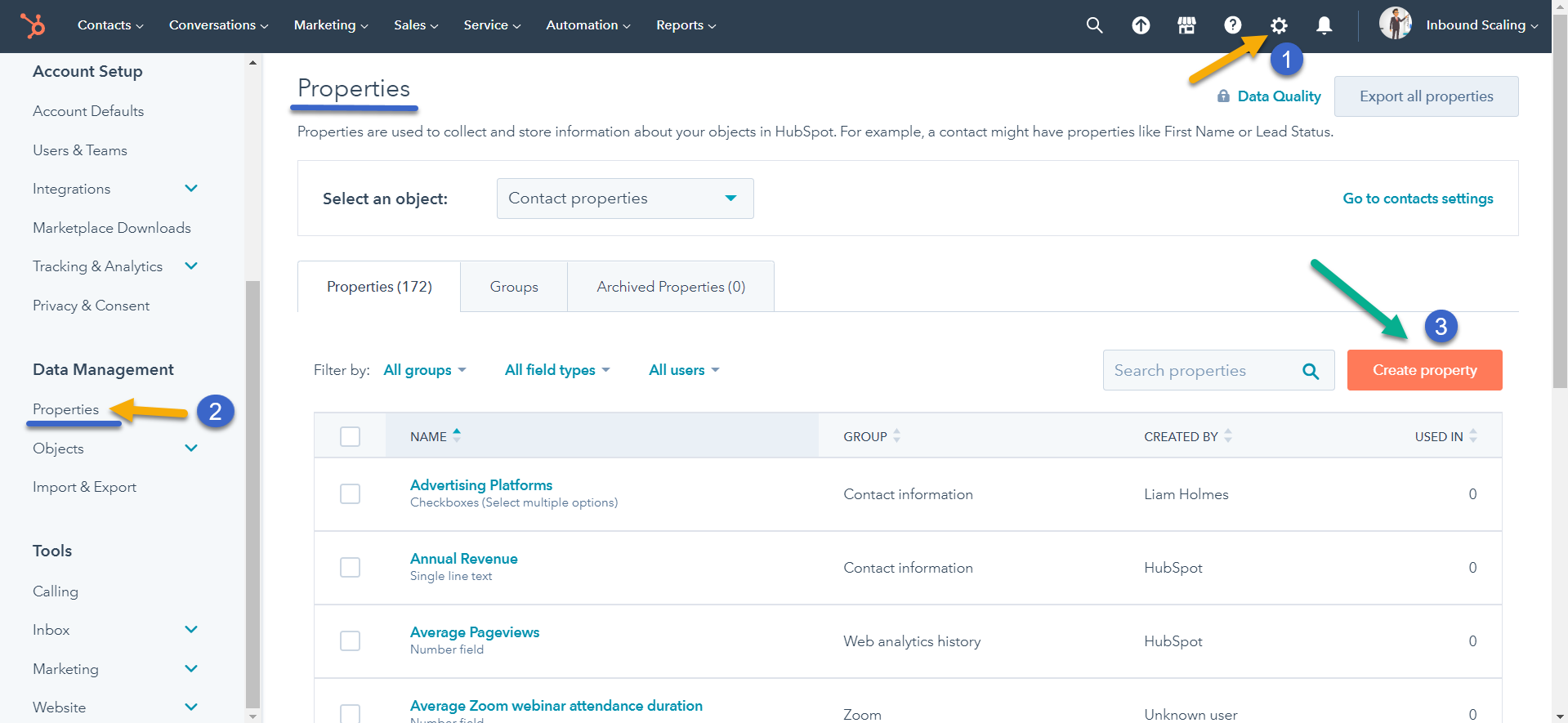Viewport: 1568px width, 723px height.
Task: Open the Help question mark icon
Action: pyautogui.click(x=1233, y=25)
